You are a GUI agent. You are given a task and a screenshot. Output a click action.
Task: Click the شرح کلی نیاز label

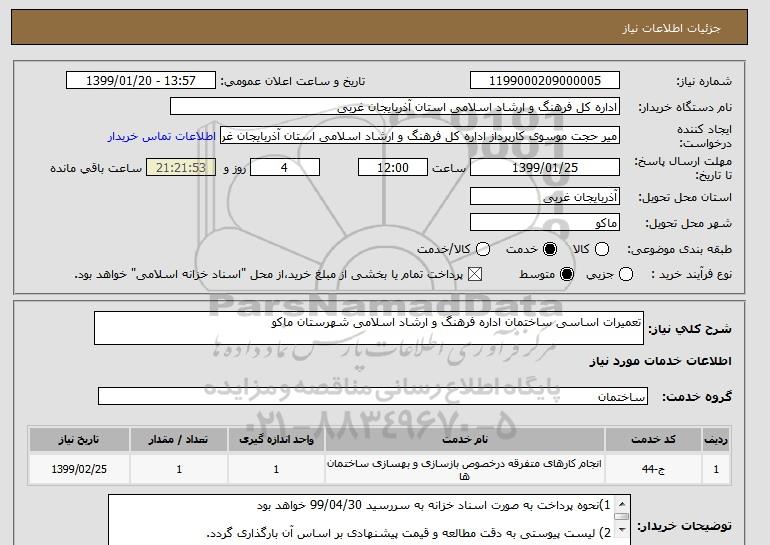click(690, 329)
